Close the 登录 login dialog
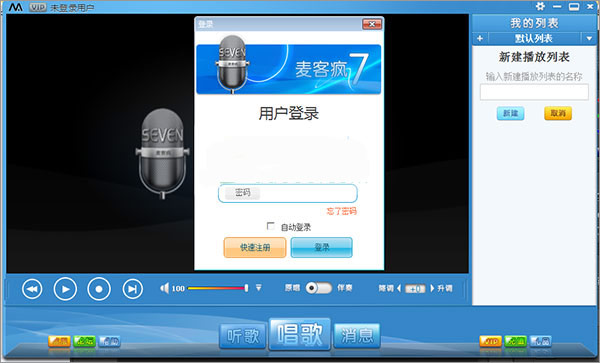The width and height of the screenshot is (600, 363). (372, 24)
